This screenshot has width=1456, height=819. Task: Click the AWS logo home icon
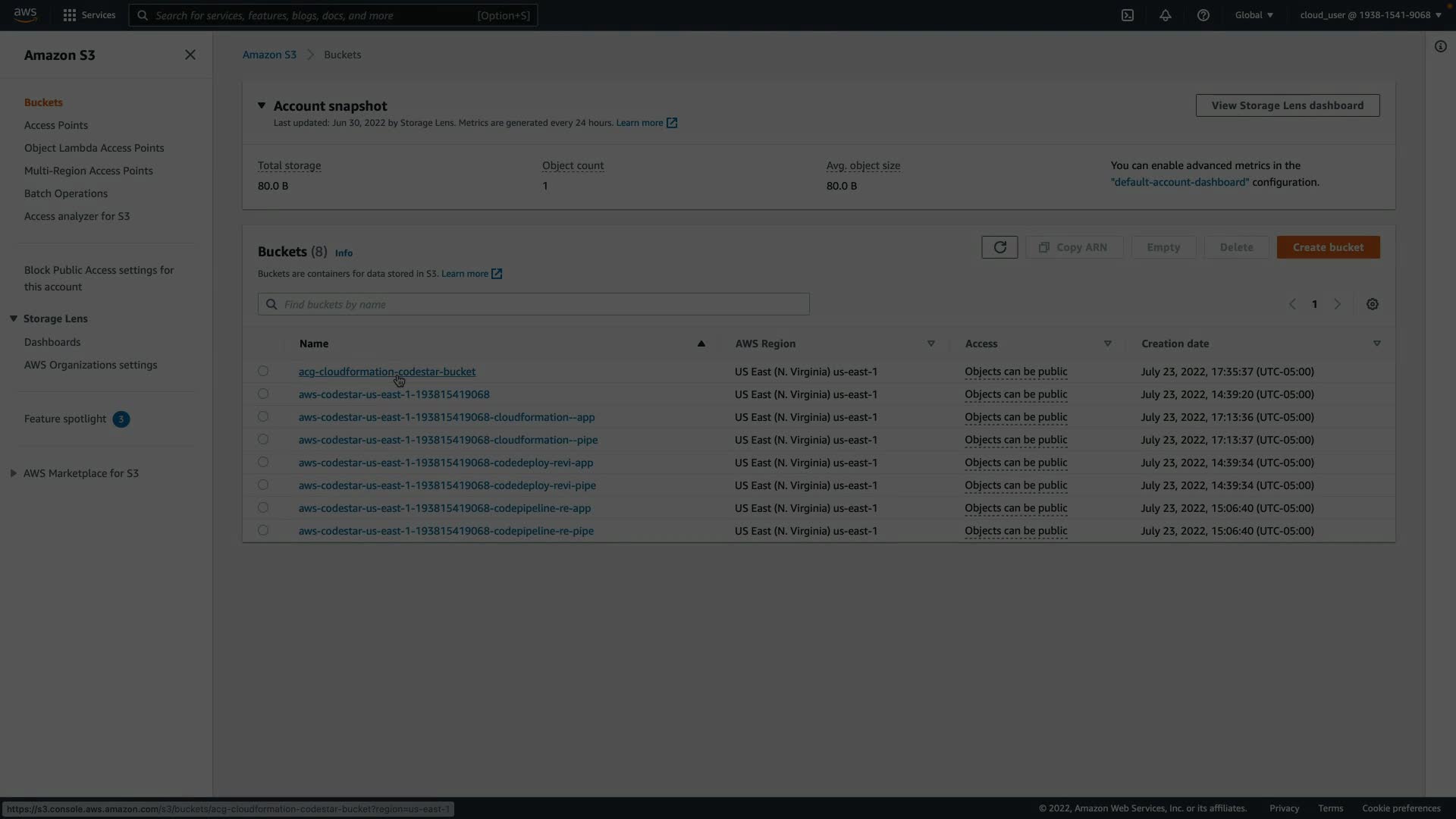pyautogui.click(x=25, y=15)
